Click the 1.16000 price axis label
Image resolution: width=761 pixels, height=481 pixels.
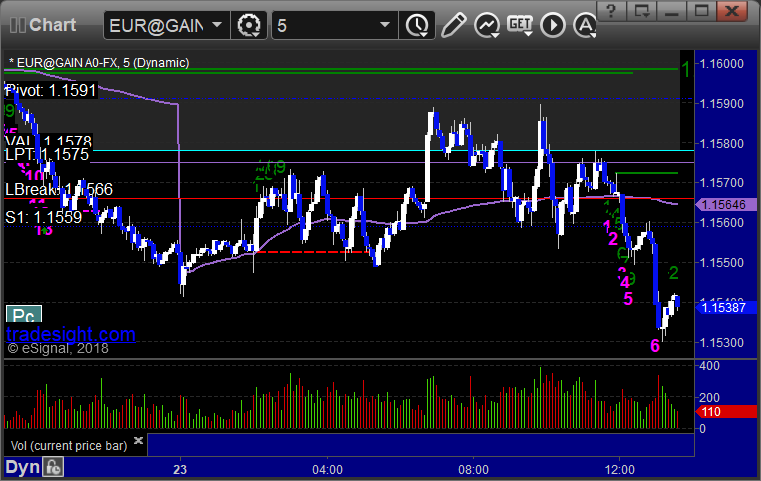pos(721,64)
